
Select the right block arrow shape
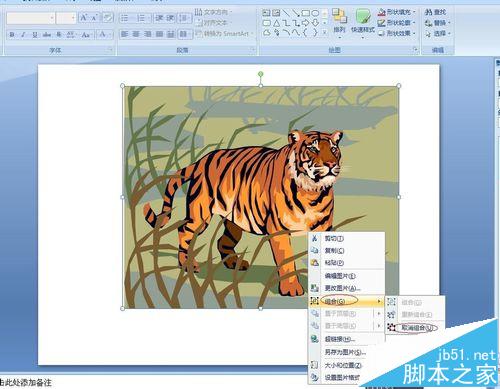305,23
